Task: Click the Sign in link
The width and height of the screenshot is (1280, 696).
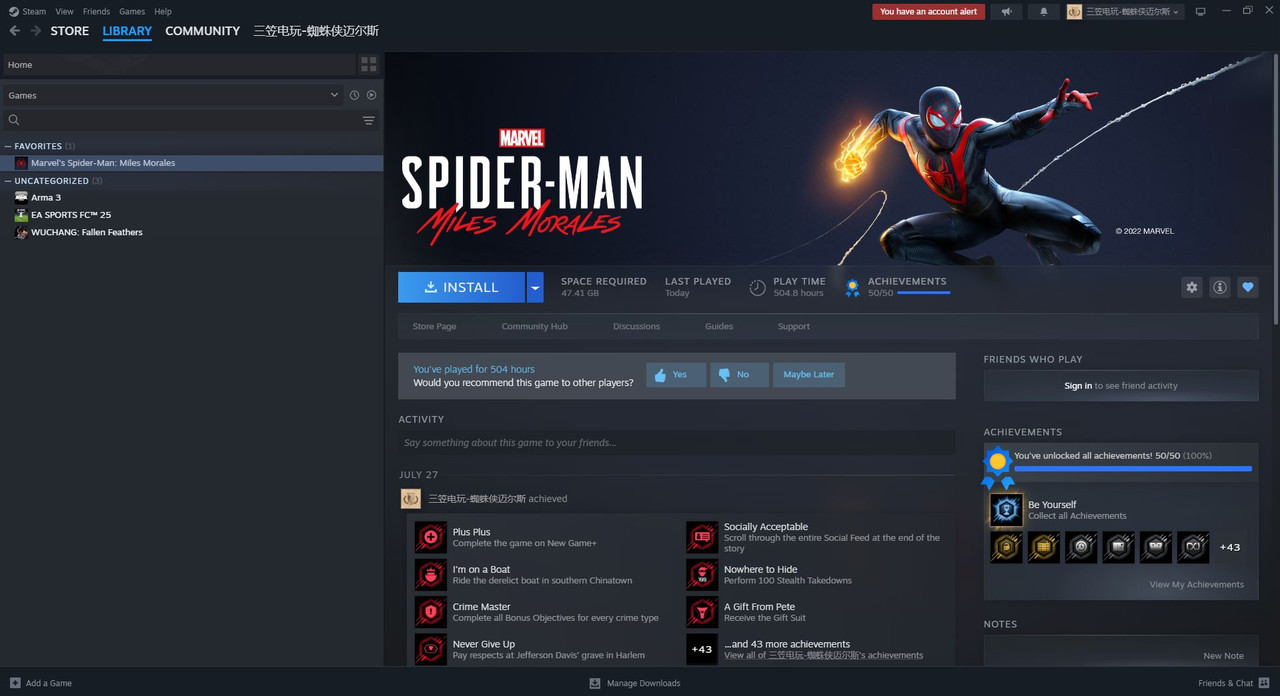Action: click(1078, 386)
